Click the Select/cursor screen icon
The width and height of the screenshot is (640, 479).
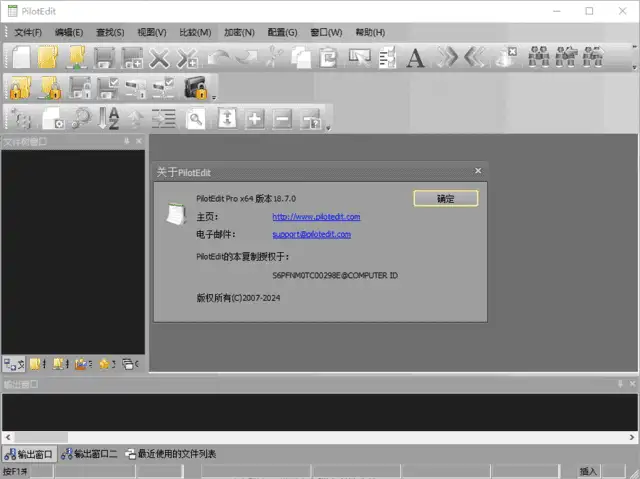[360, 57]
